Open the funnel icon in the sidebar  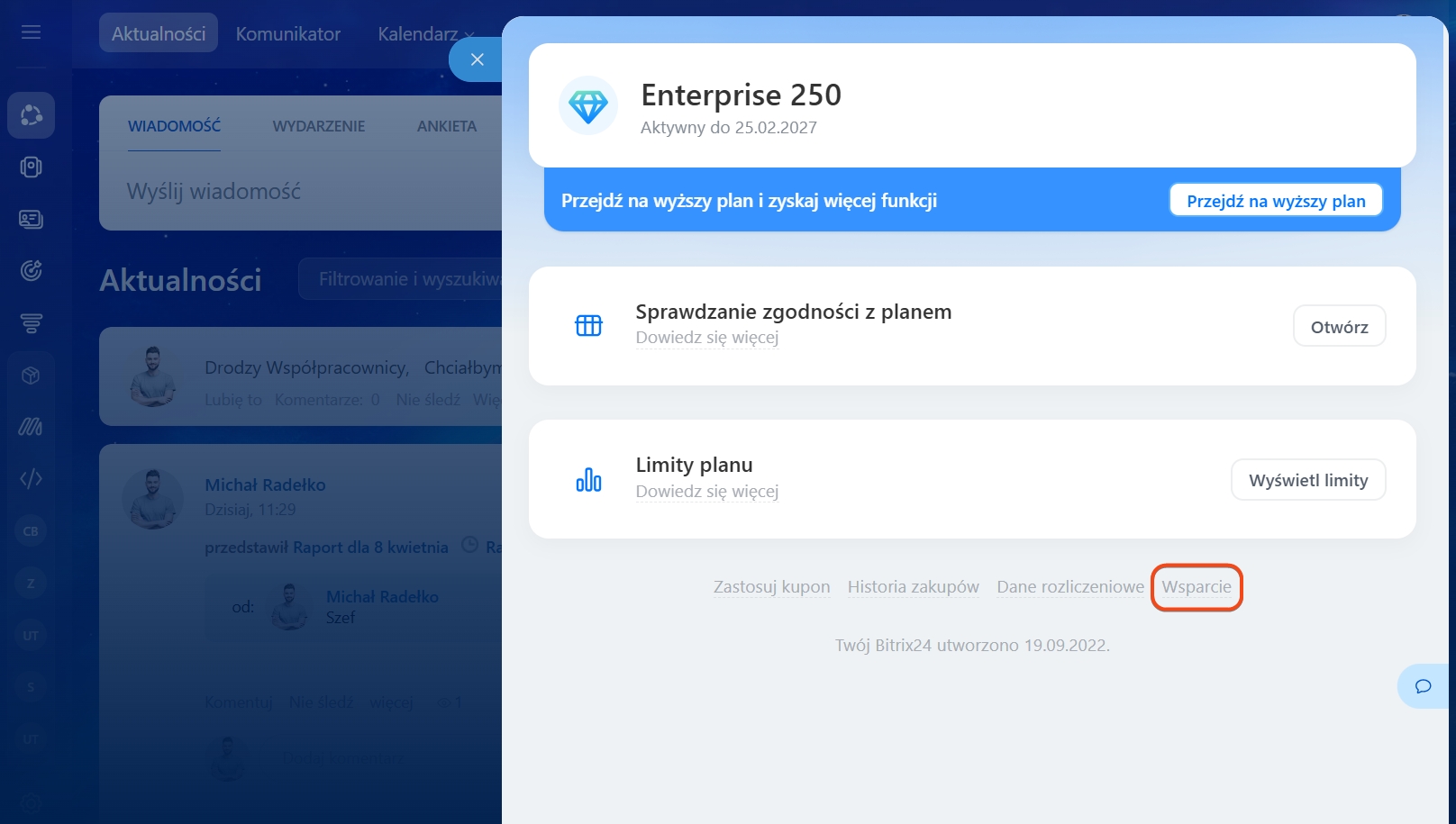32,322
